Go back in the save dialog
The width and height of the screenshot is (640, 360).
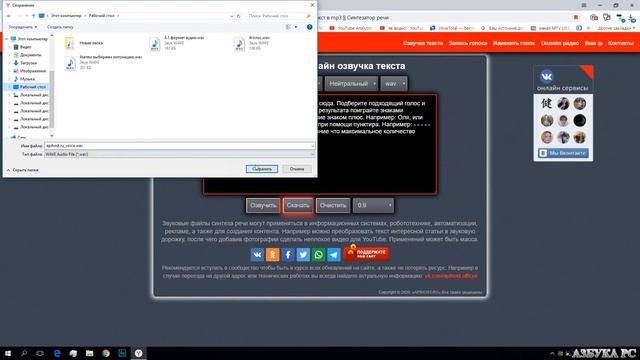pos(9,16)
